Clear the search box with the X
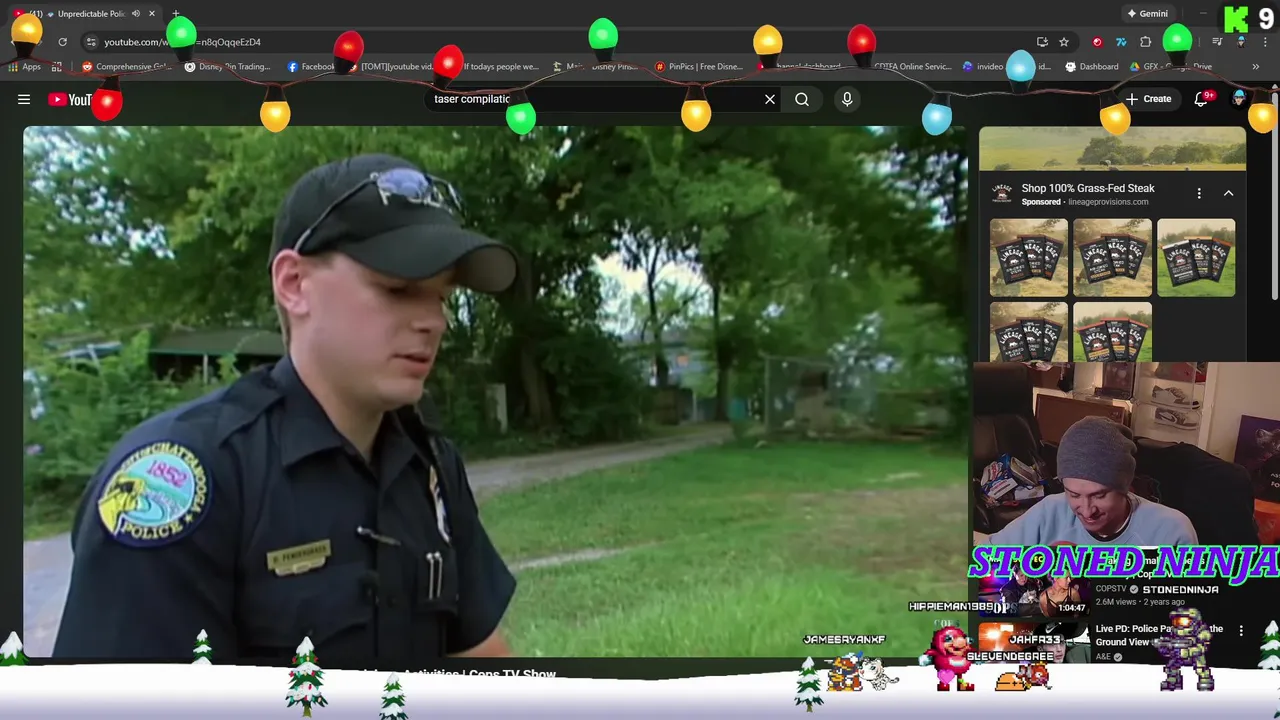The width and height of the screenshot is (1280, 720). pos(770,99)
